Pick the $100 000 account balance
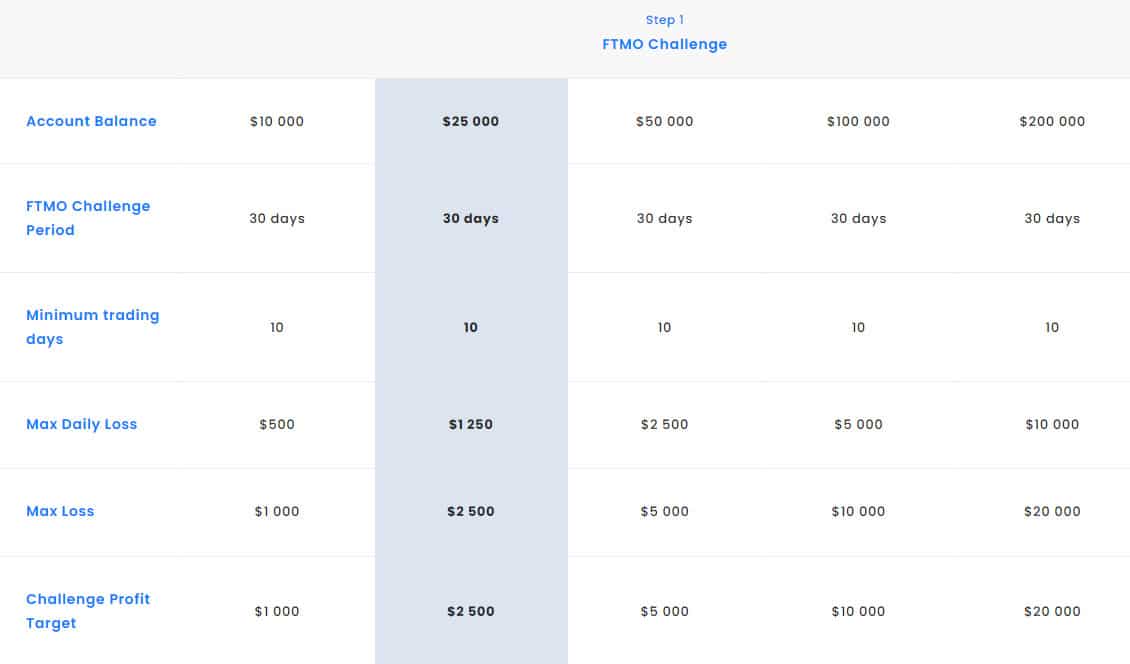Viewport: 1130px width, 664px height. coord(858,121)
